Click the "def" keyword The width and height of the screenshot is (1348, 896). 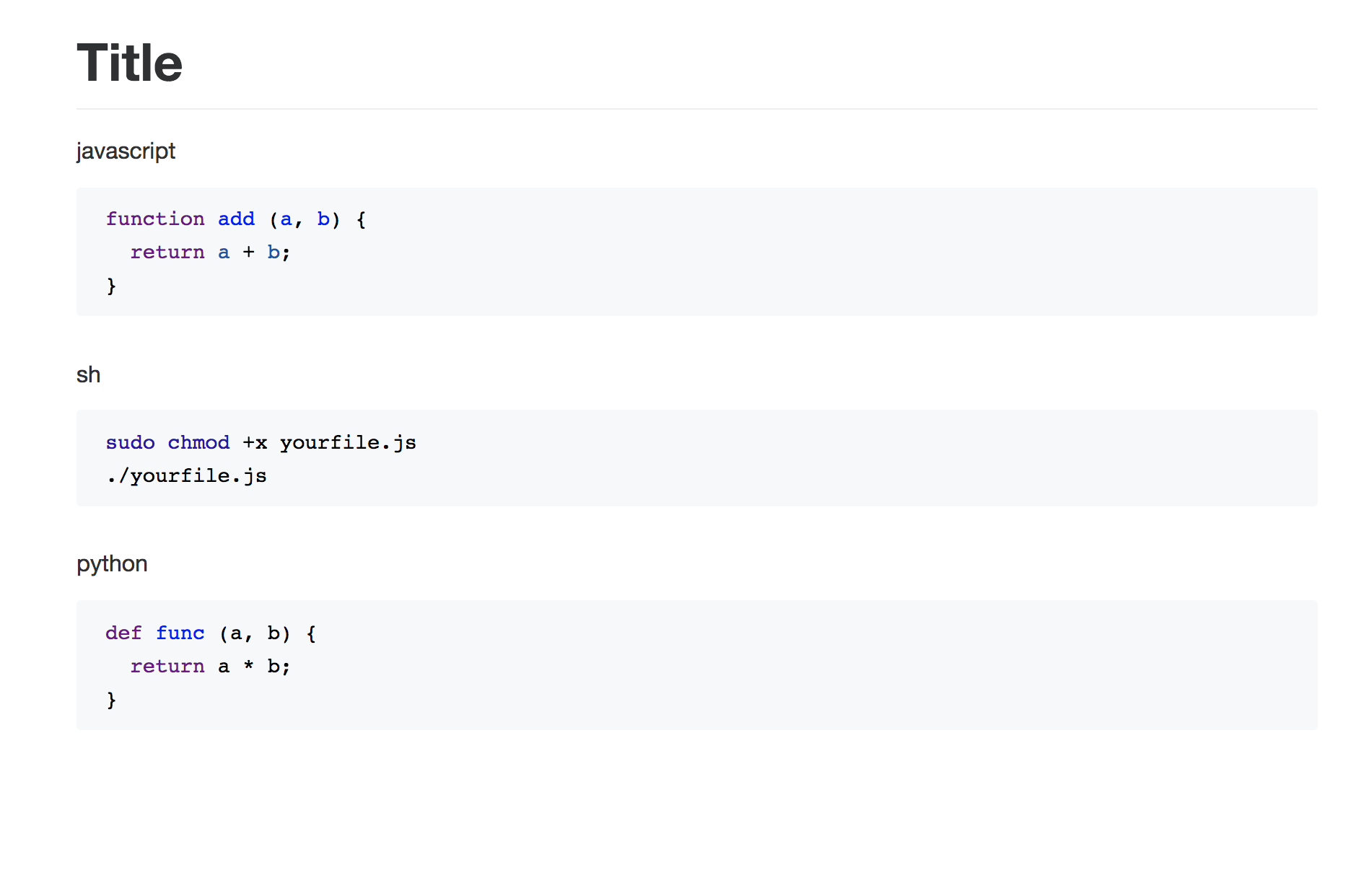(124, 633)
